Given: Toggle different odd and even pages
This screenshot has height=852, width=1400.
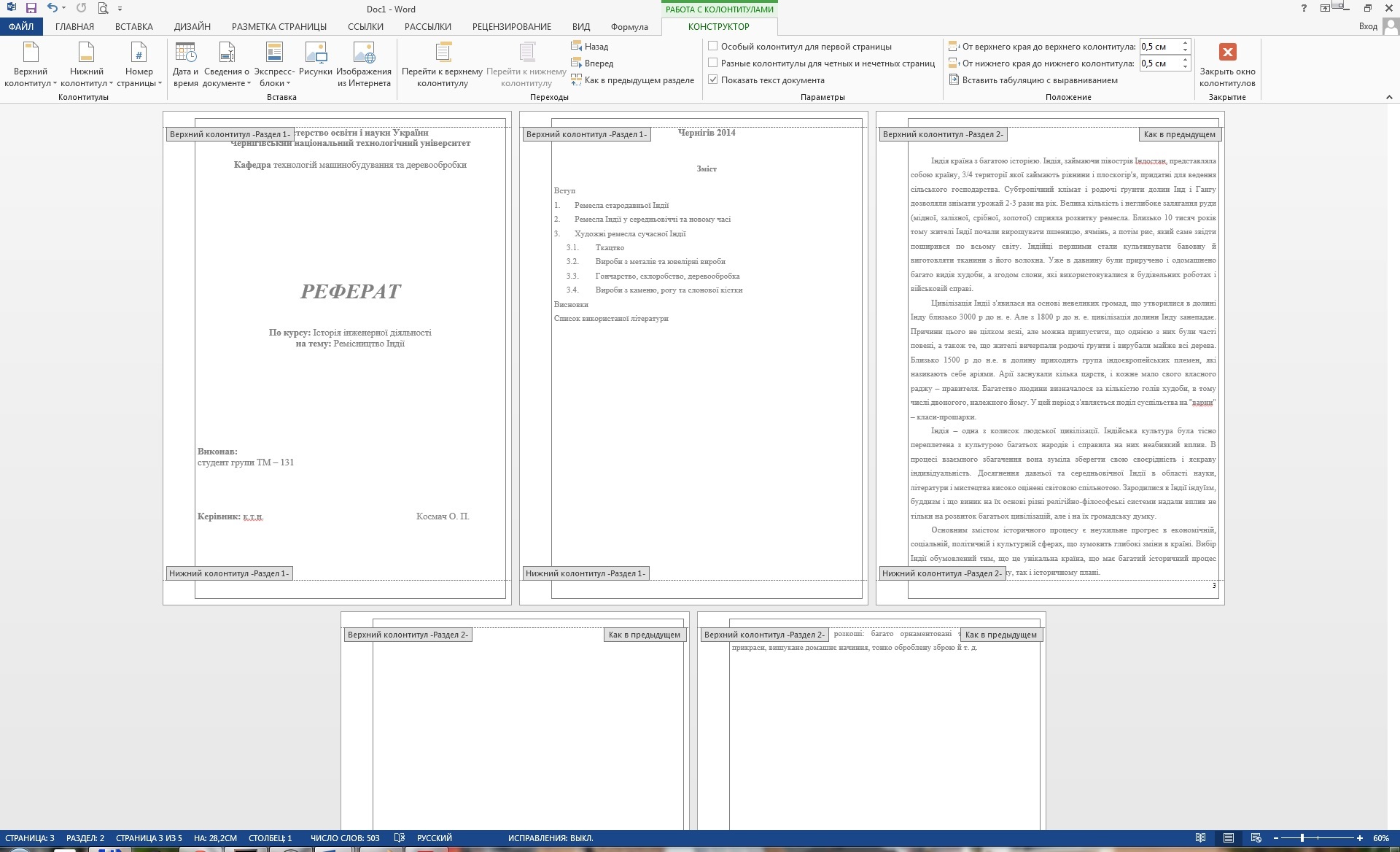Looking at the screenshot, I should 713,63.
